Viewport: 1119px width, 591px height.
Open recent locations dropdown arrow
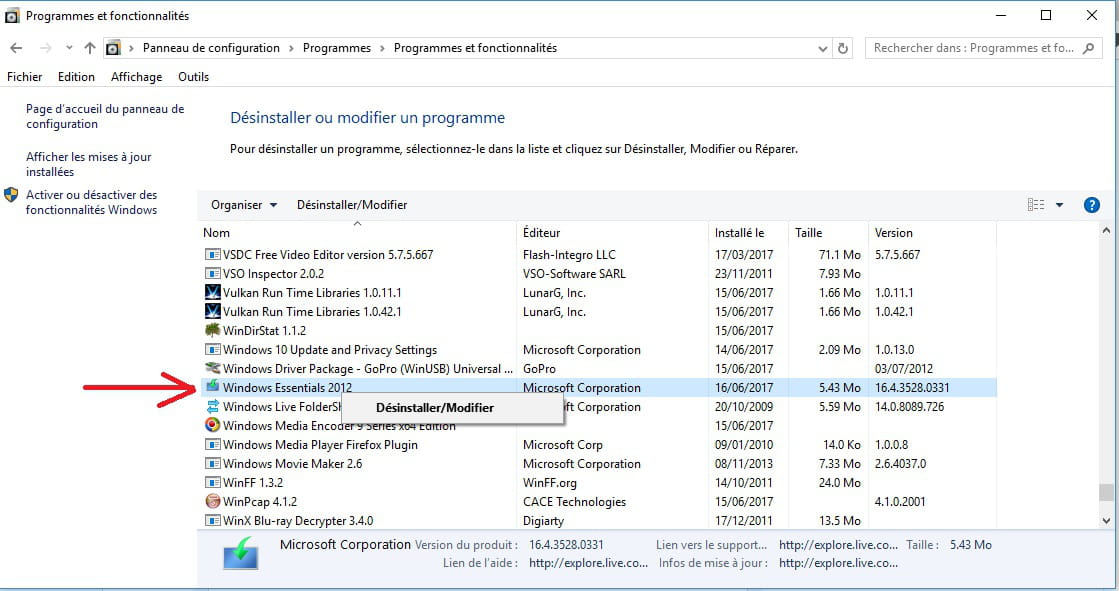tap(69, 48)
